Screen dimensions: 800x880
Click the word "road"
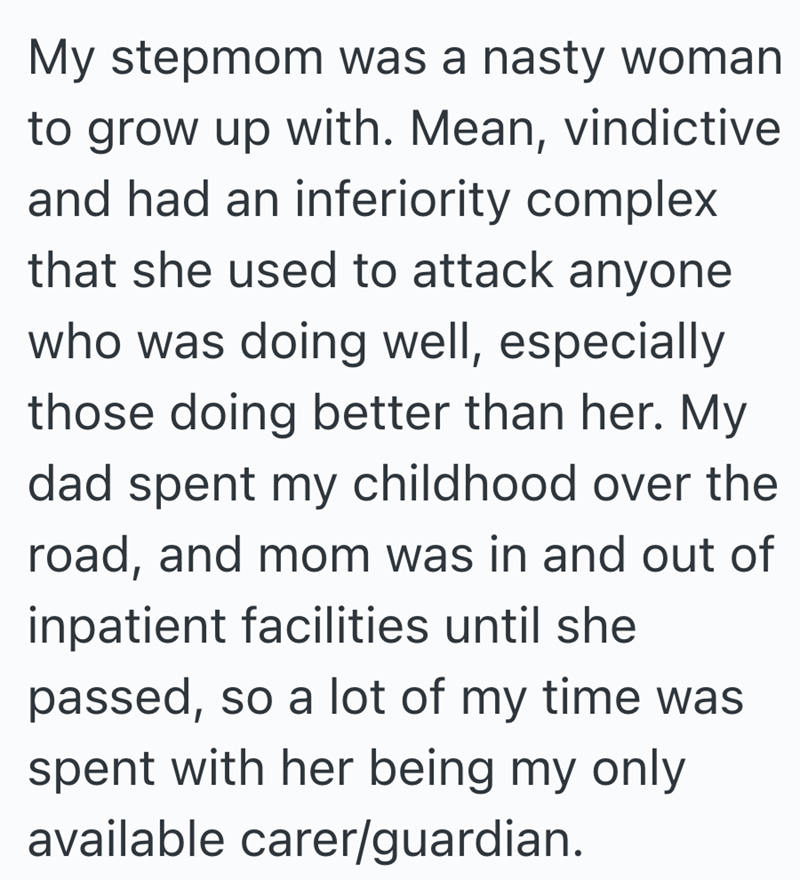[83, 556]
